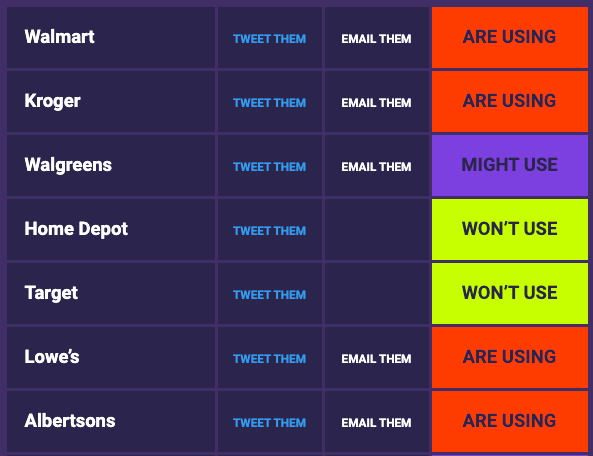This screenshot has height=456, width=593.
Task: Email Albertsons using Email Them link
Action: (x=376, y=422)
